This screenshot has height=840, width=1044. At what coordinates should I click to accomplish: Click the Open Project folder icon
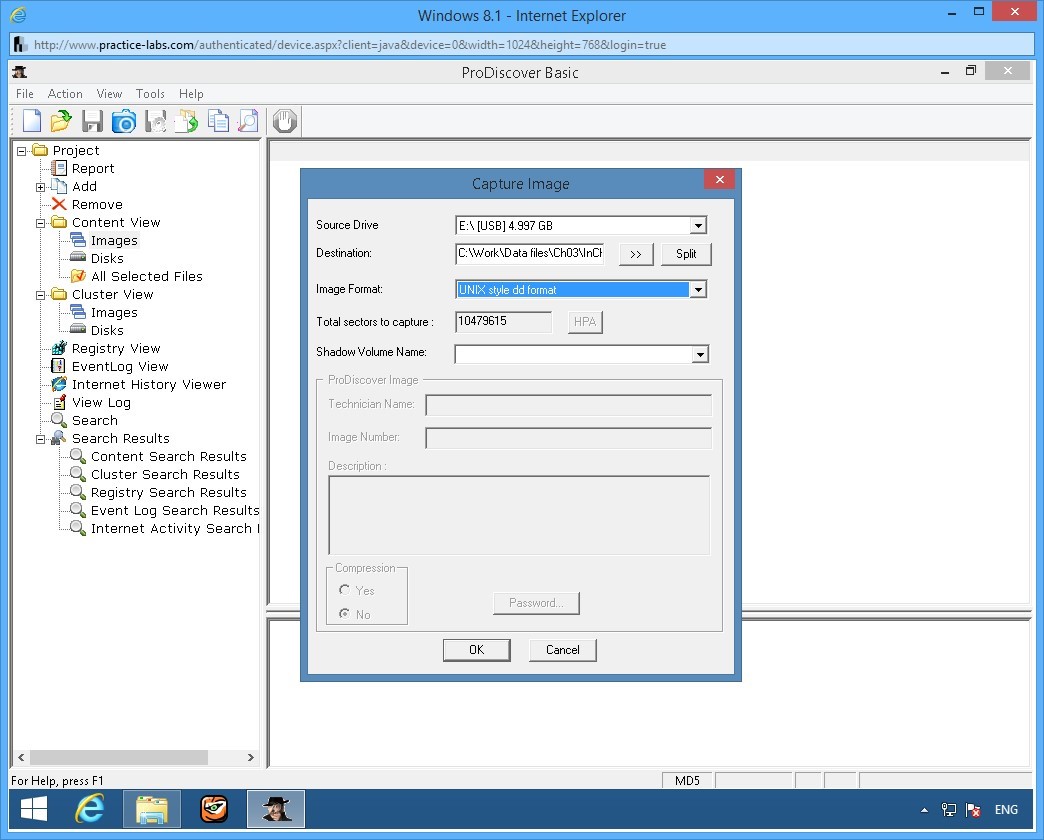tap(61, 121)
